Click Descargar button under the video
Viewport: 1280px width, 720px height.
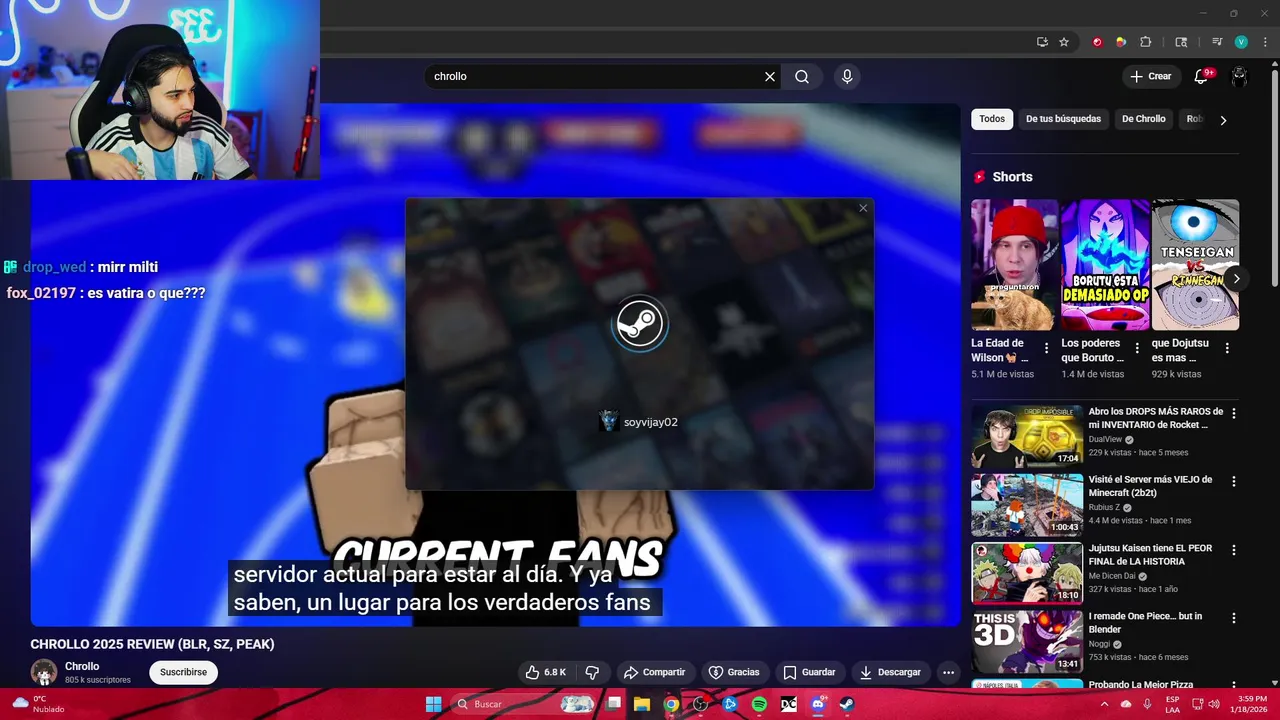coord(890,672)
